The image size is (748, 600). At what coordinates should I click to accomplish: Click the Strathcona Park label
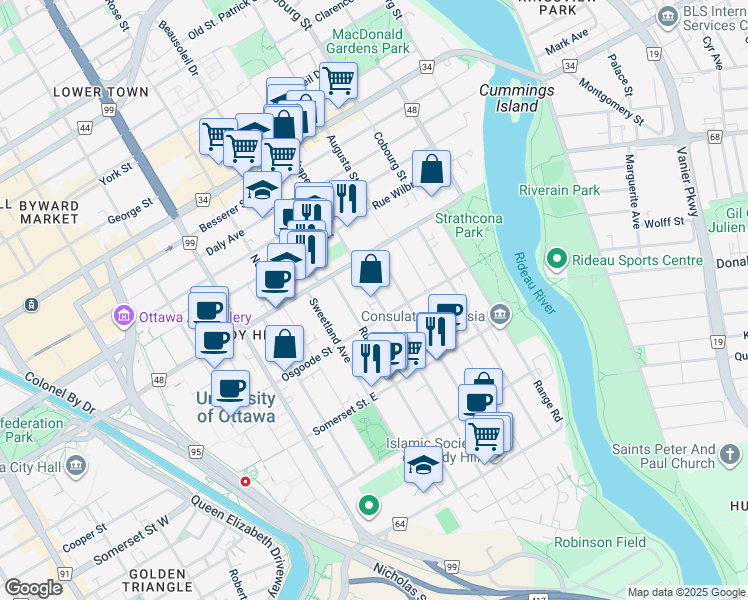pyautogui.click(x=468, y=225)
